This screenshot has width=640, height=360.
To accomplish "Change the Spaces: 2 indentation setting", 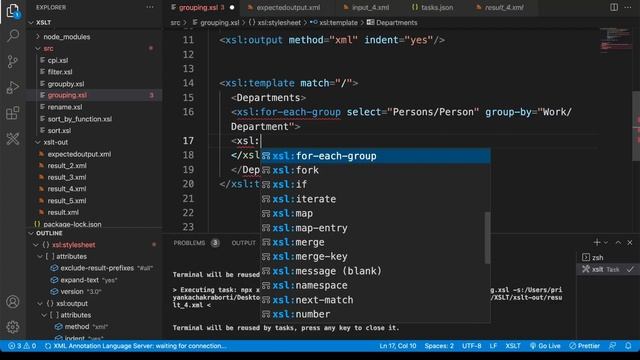I will 439,346.
